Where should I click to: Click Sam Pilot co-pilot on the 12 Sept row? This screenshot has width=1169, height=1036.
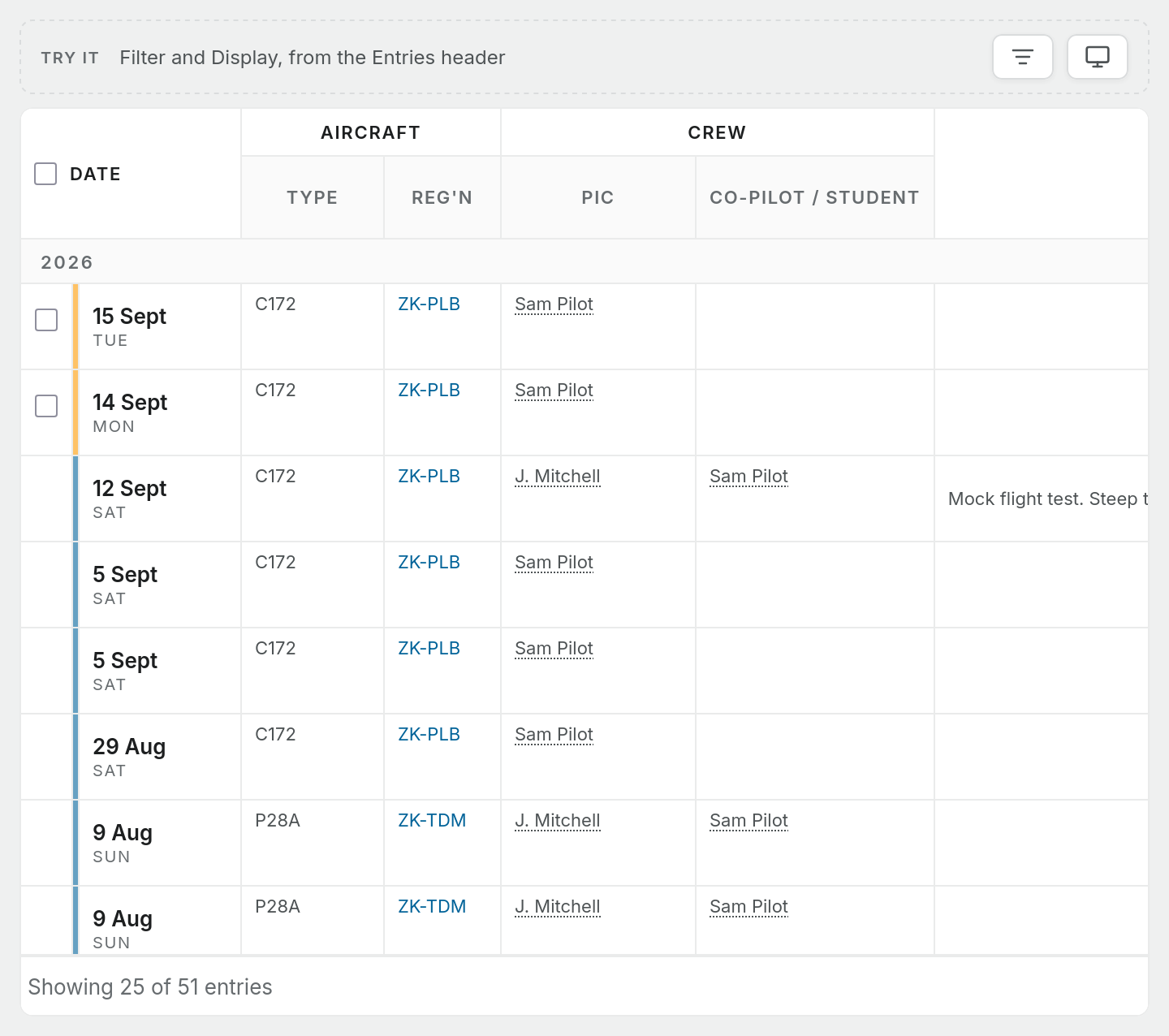tap(748, 477)
